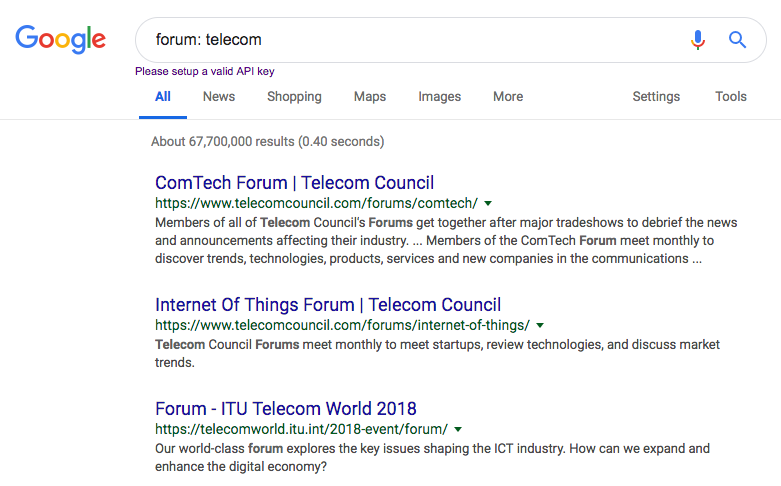Switch to the News tab
This screenshot has width=781, height=486.
coord(219,97)
